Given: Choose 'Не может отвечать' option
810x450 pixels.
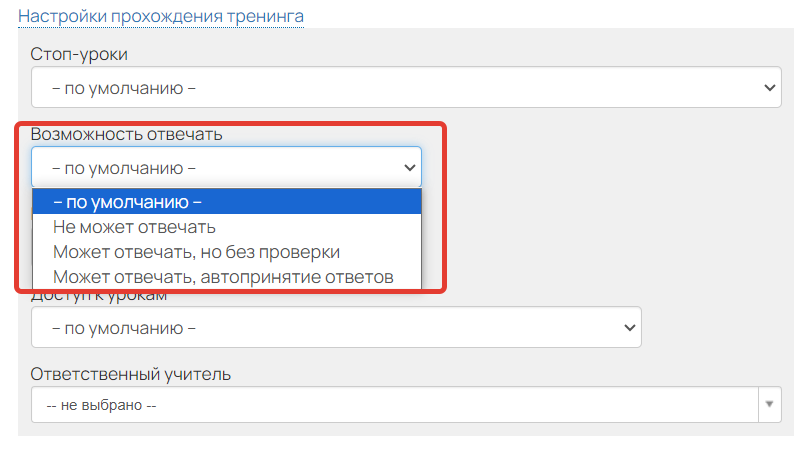Looking at the screenshot, I should (227, 227).
